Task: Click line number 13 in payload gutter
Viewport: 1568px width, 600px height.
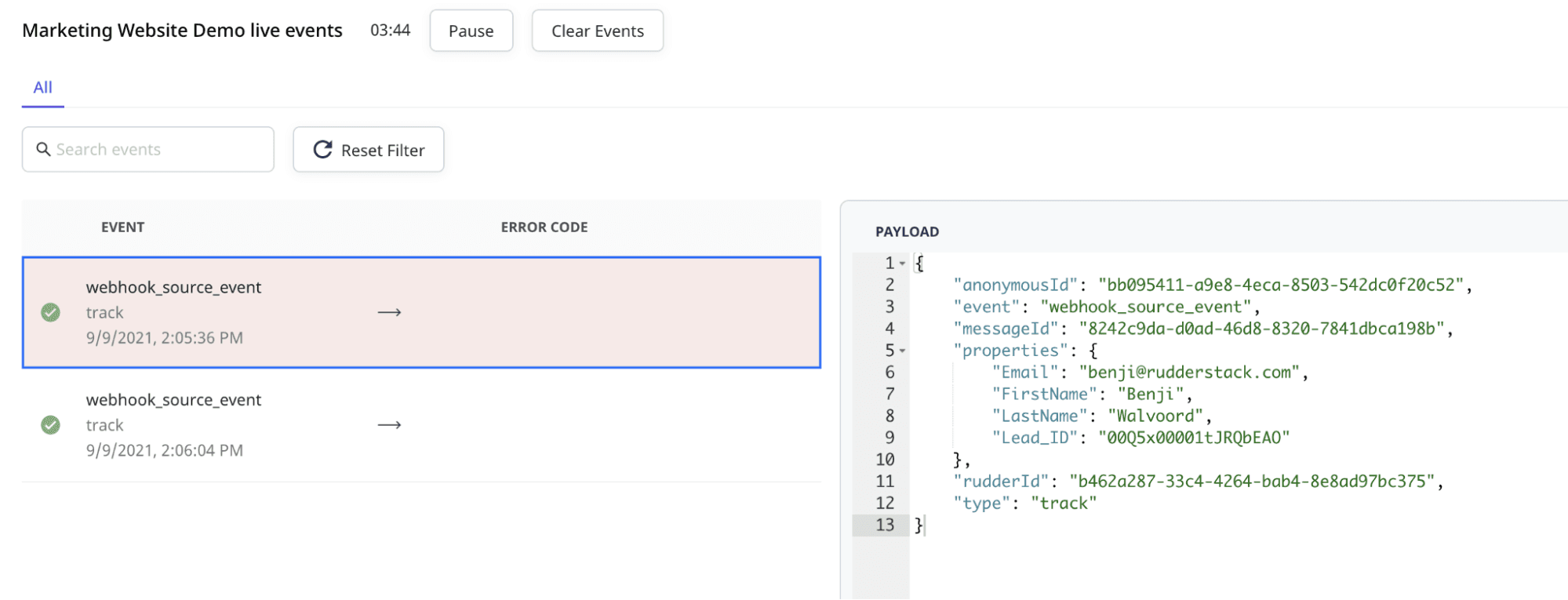Action: pyautogui.click(x=885, y=525)
